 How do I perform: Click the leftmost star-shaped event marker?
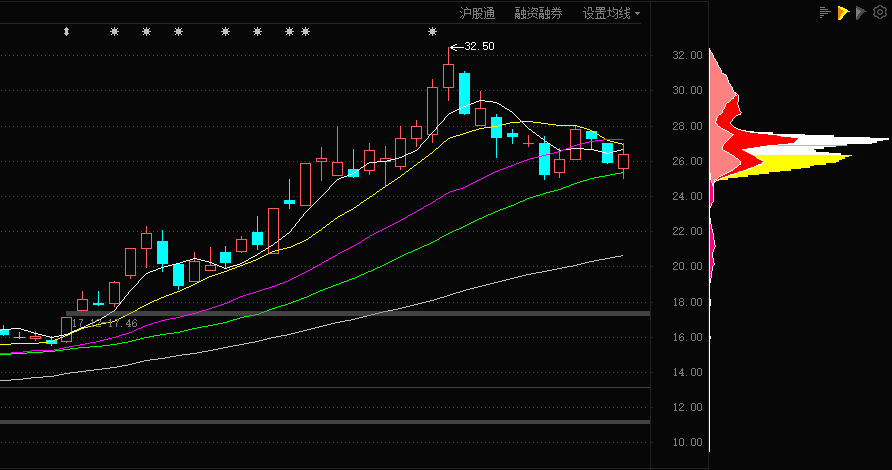[x=114, y=32]
